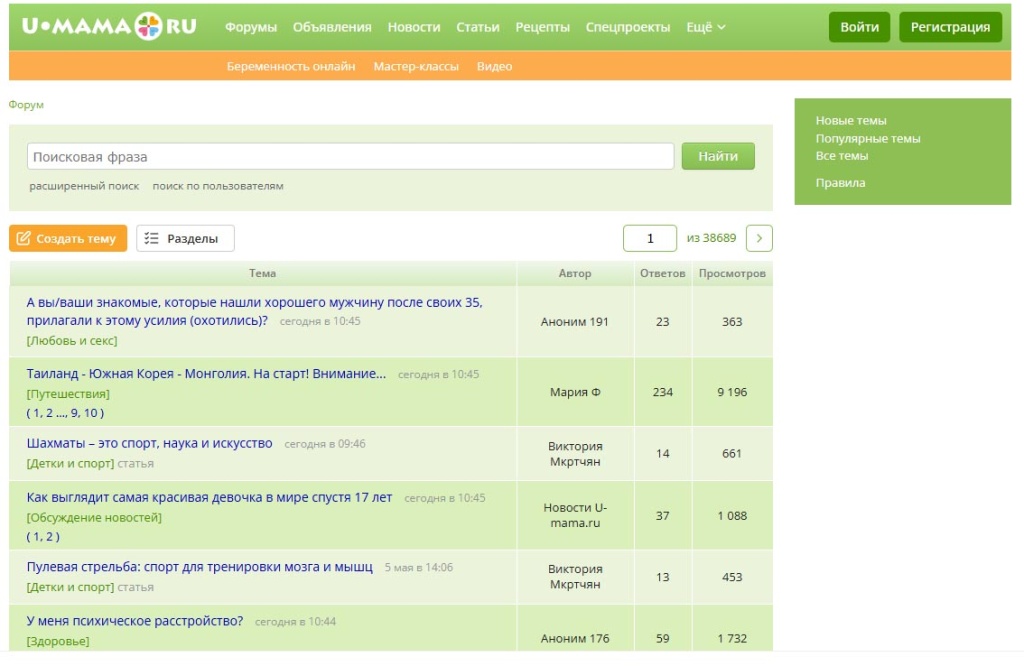Click the [Путешествия] section tag

tap(68, 394)
